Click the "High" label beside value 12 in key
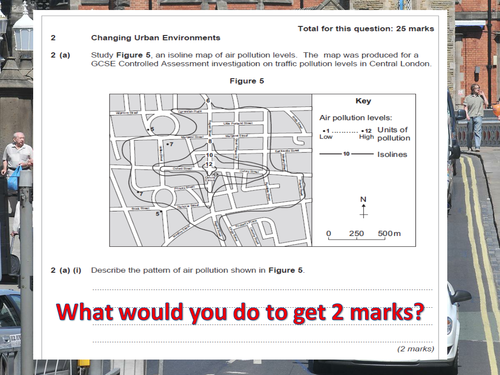This screenshot has width=500, height=375. pyautogui.click(x=366, y=137)
